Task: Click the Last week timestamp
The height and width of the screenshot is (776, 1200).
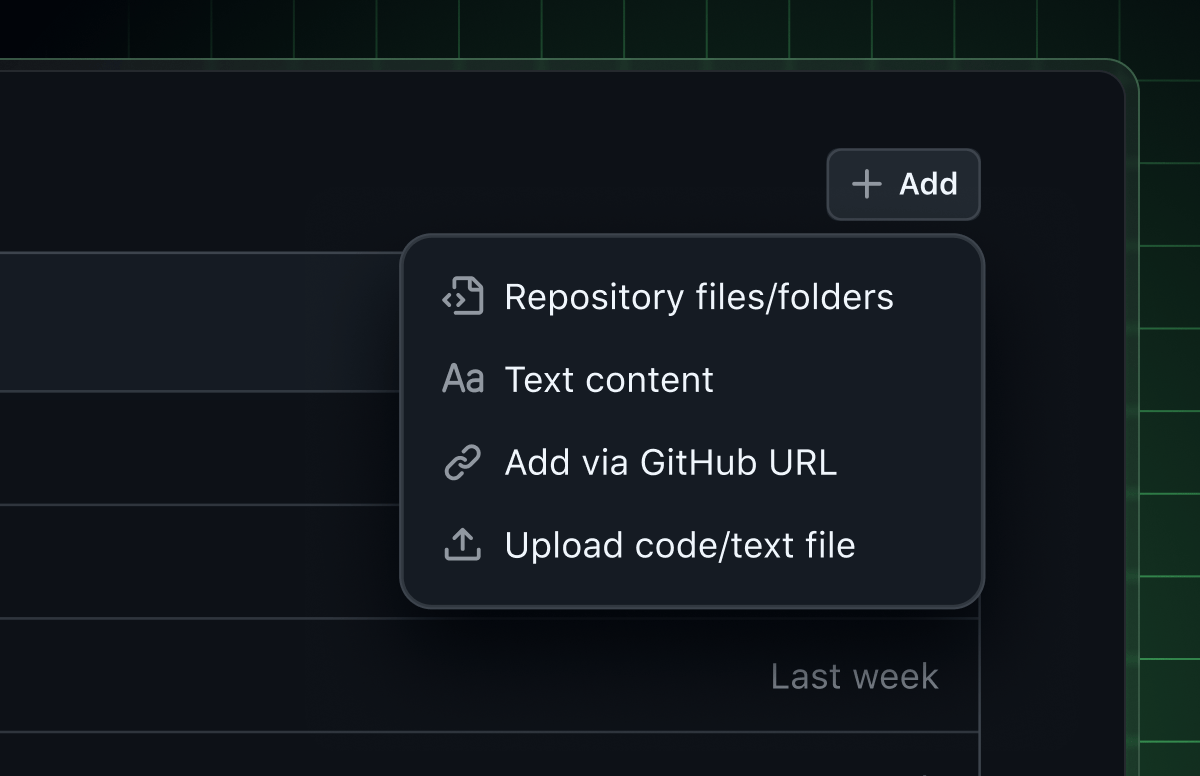Action: click(854, 677)
